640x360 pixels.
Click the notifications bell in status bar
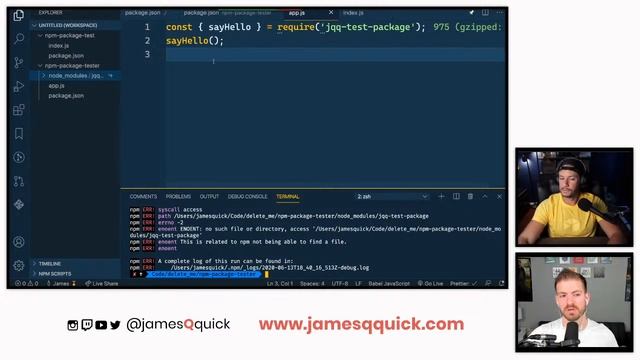click(502, 283)
